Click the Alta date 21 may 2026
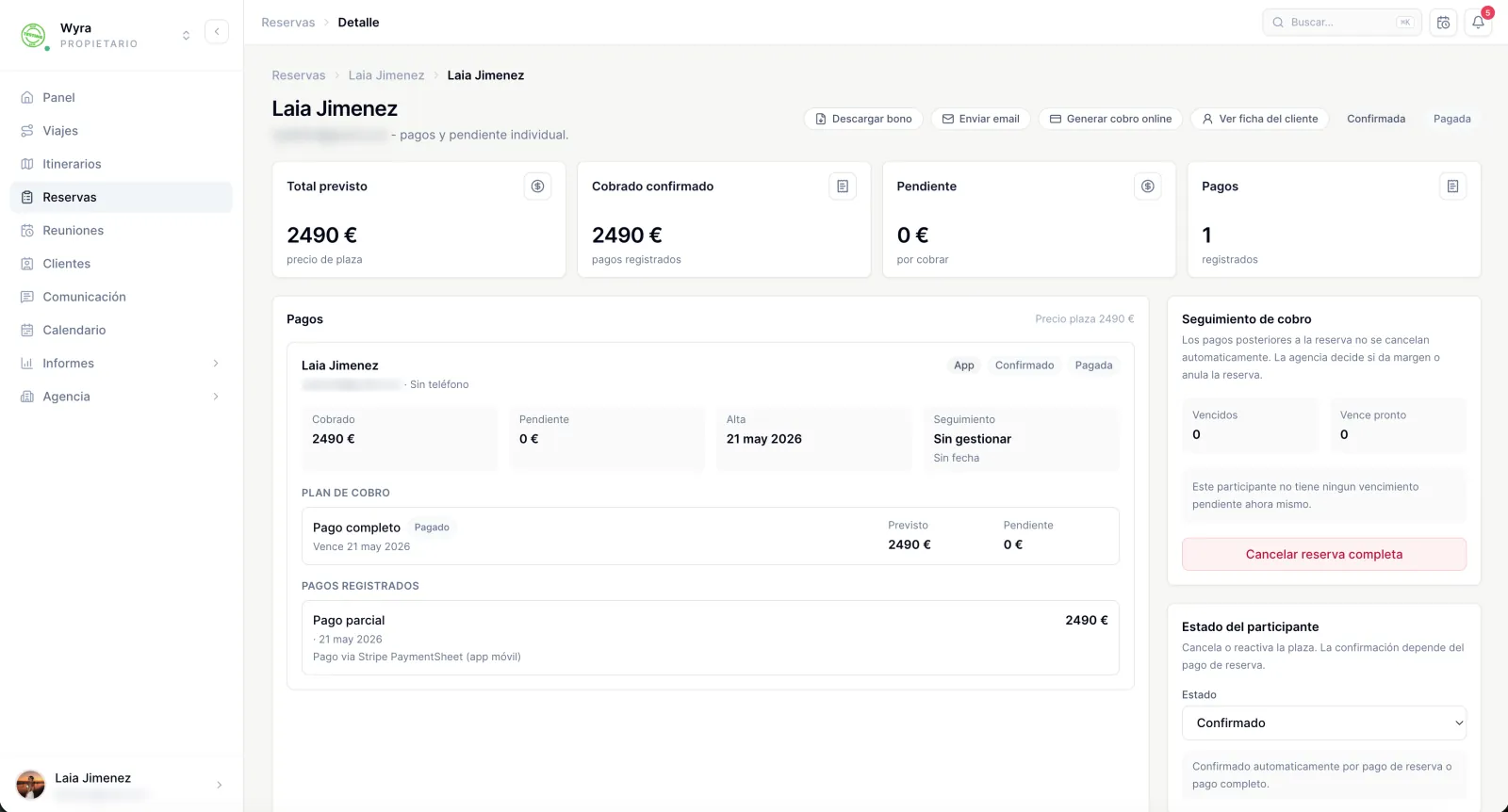 [764, 439]
